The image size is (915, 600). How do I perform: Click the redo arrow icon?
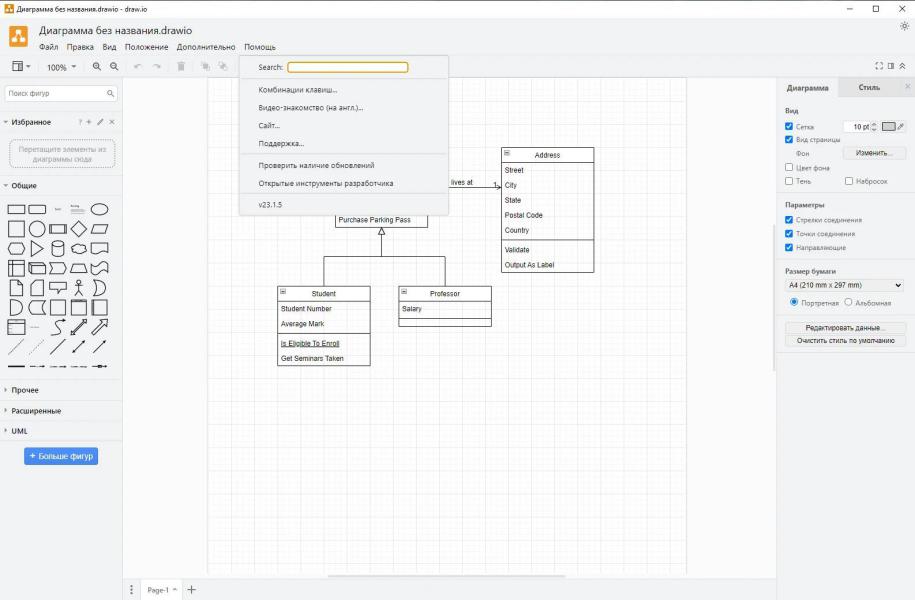click(156, 67)
